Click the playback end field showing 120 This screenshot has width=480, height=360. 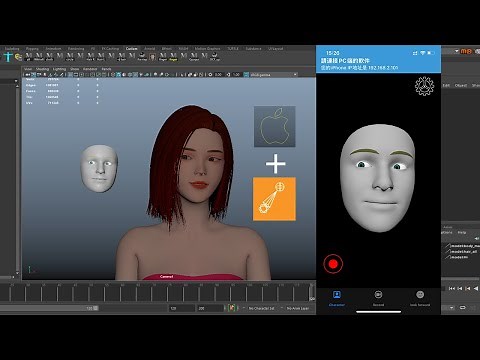pos(182,308)
